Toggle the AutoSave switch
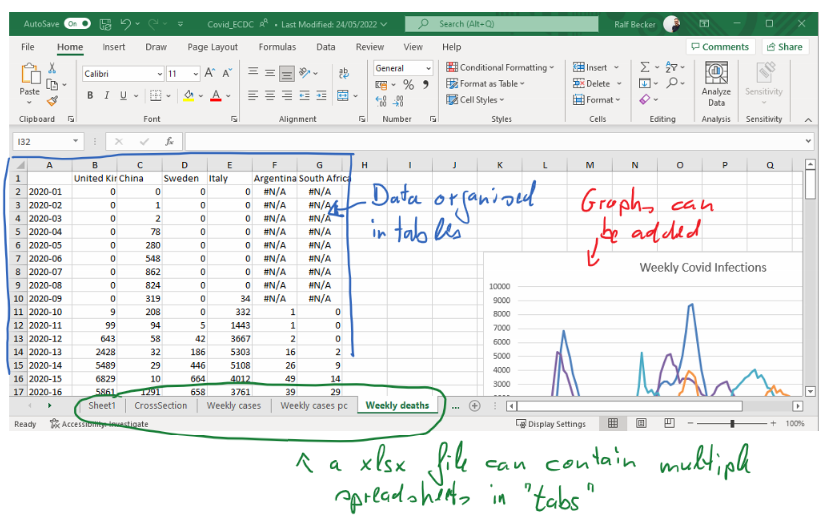The width and height of the screenshot is (836, 520). coord(76,23)
